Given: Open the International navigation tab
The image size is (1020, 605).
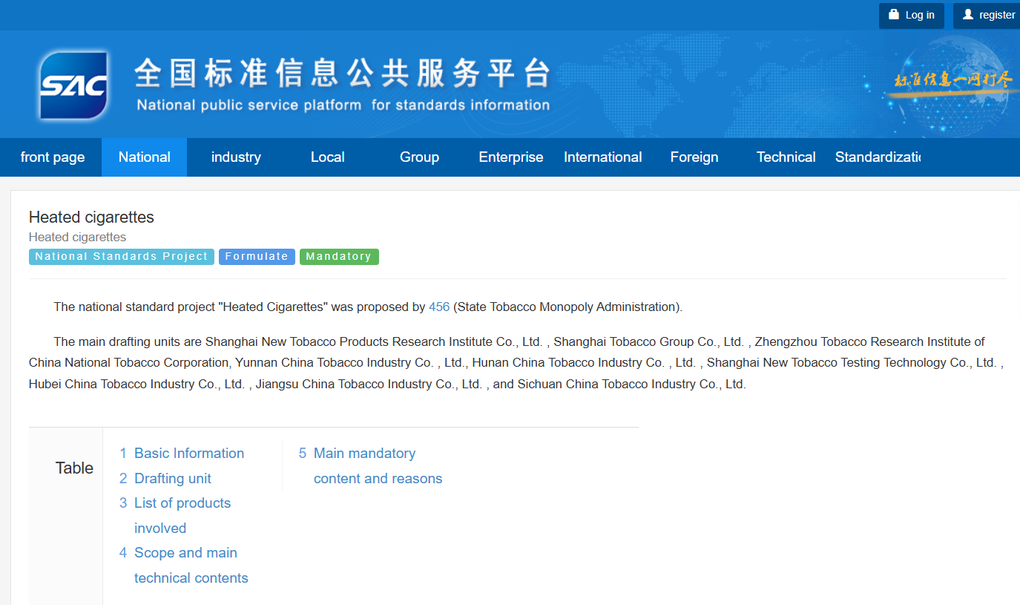Looking at the screenshot, I should pos(602,157).
